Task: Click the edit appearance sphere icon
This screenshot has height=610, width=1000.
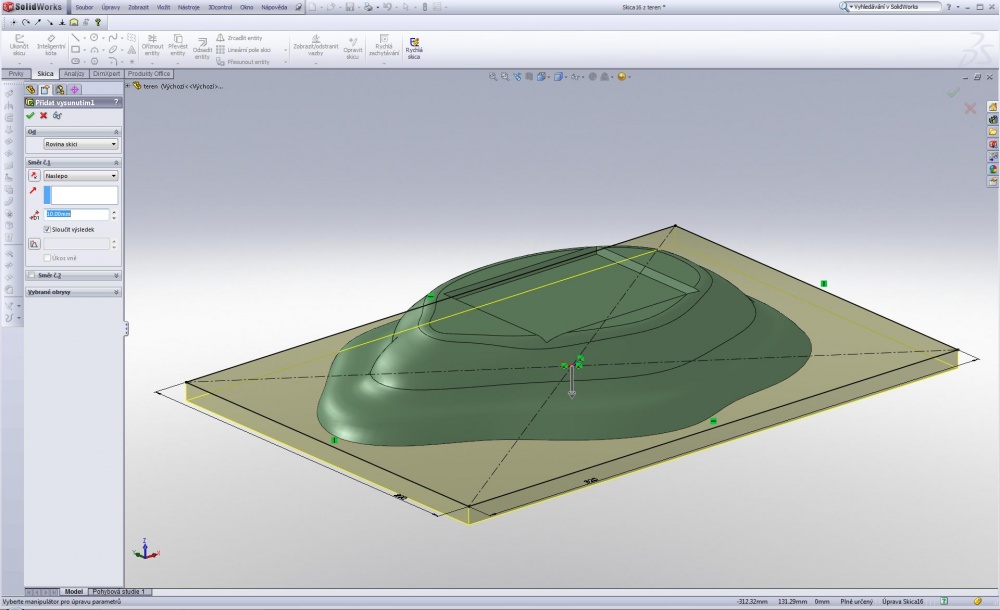Action: pyautogui.click(x=622, y=77)
